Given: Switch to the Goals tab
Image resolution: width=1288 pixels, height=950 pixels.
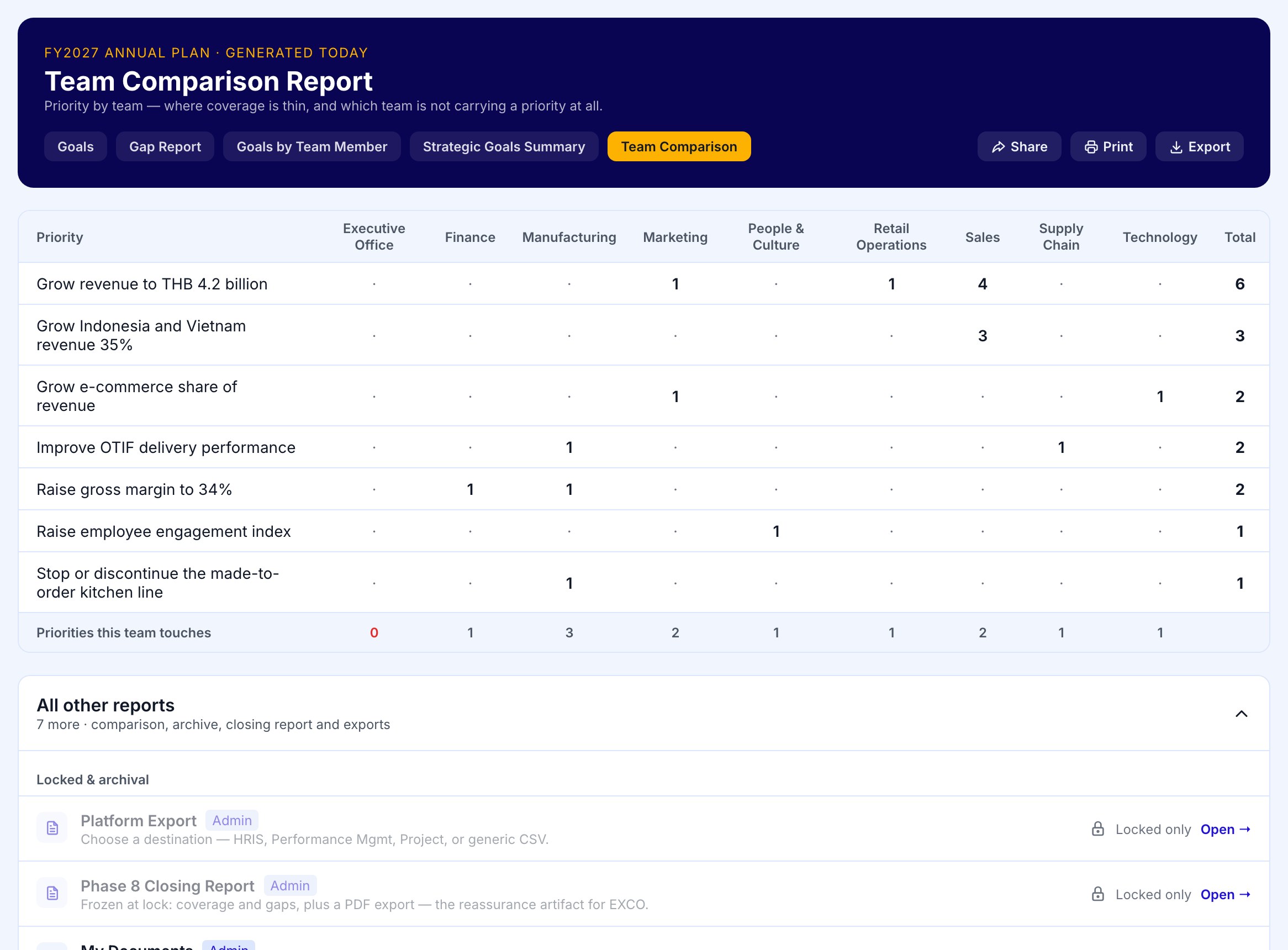Looking at the screenshot, I should [x=75, y=146].
